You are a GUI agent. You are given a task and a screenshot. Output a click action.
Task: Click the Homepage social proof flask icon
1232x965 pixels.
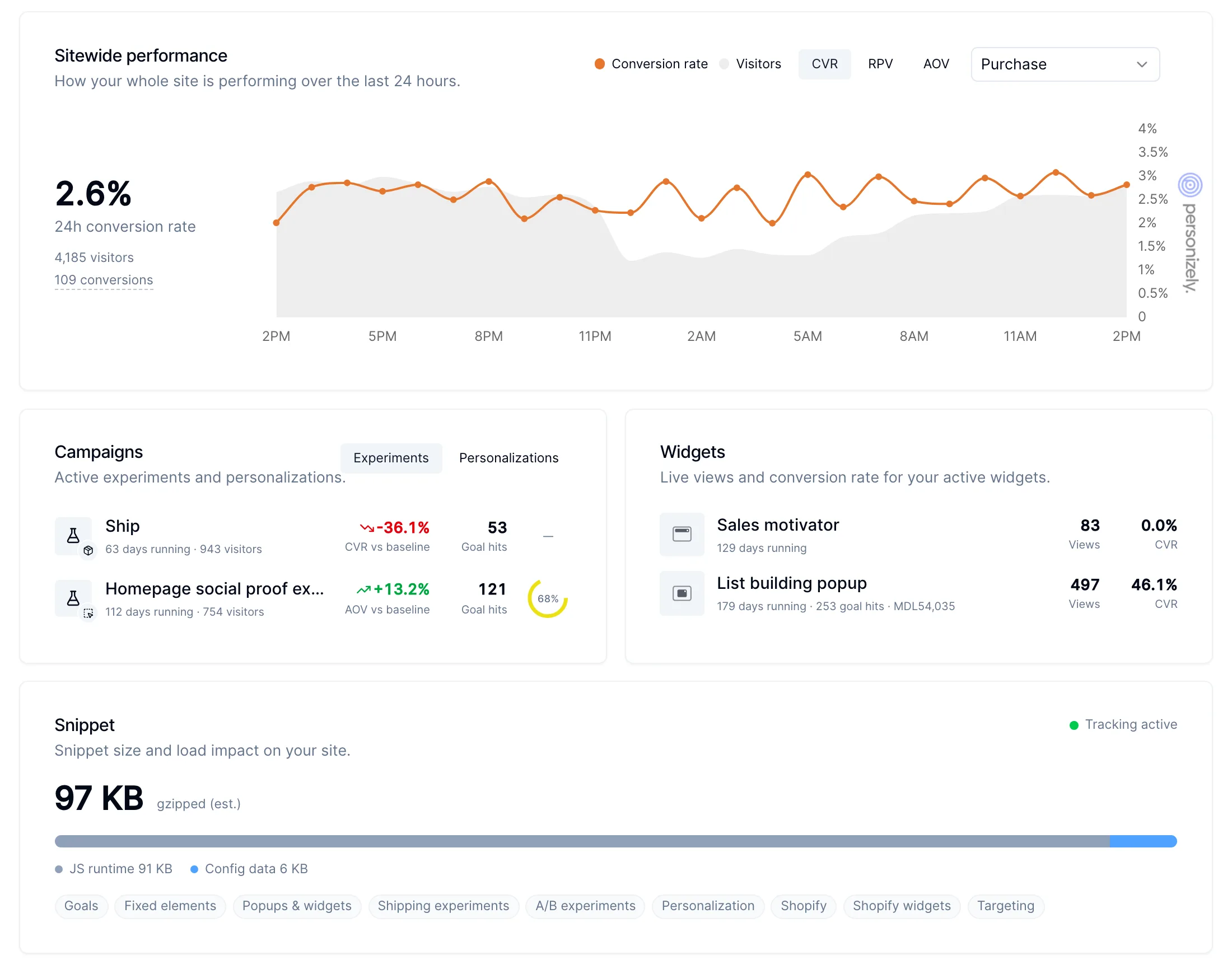[x=73, y=598]
